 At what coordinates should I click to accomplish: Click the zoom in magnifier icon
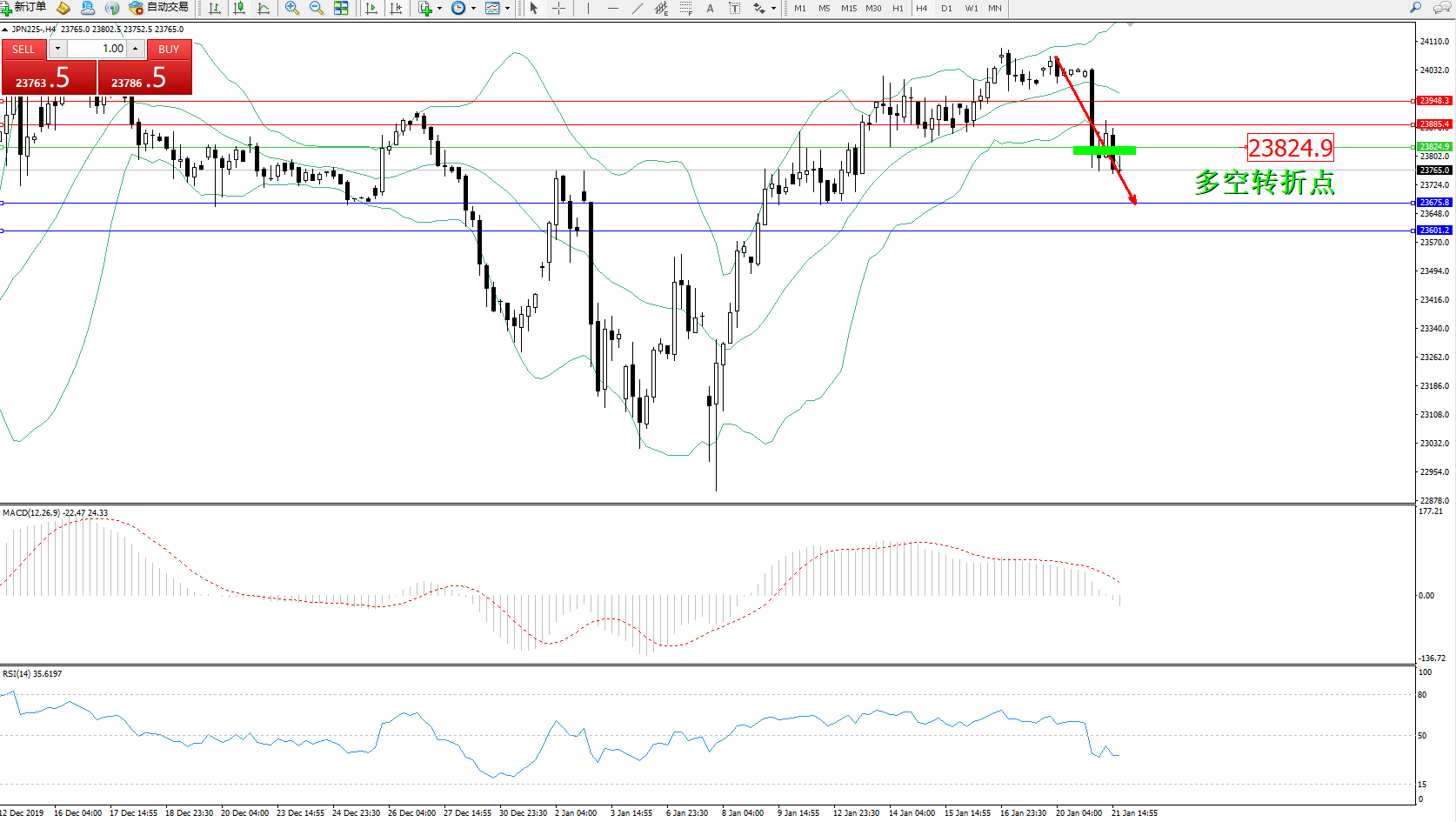292,8
